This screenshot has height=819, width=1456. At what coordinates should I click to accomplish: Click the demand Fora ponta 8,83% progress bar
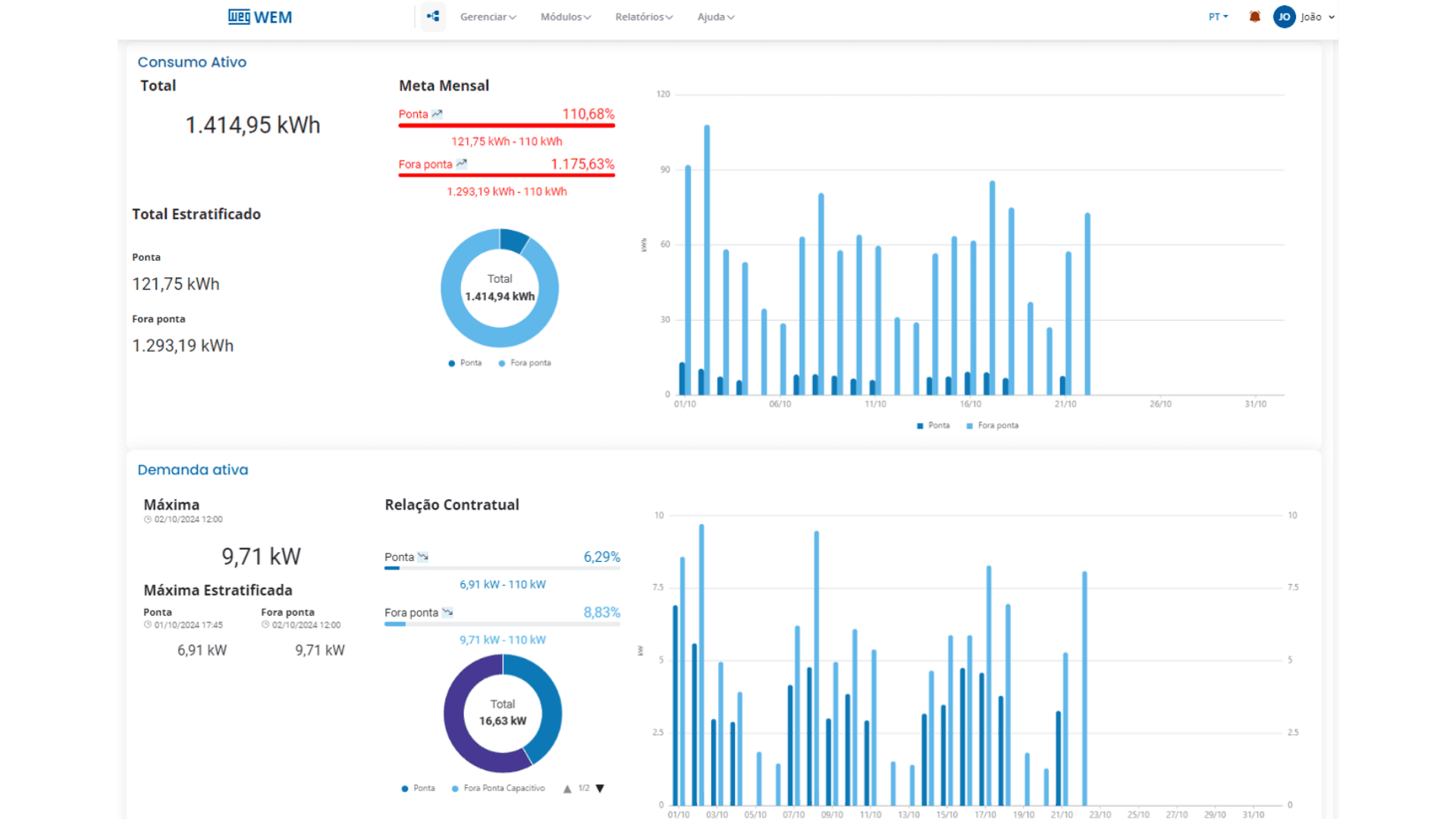point(502,624)
